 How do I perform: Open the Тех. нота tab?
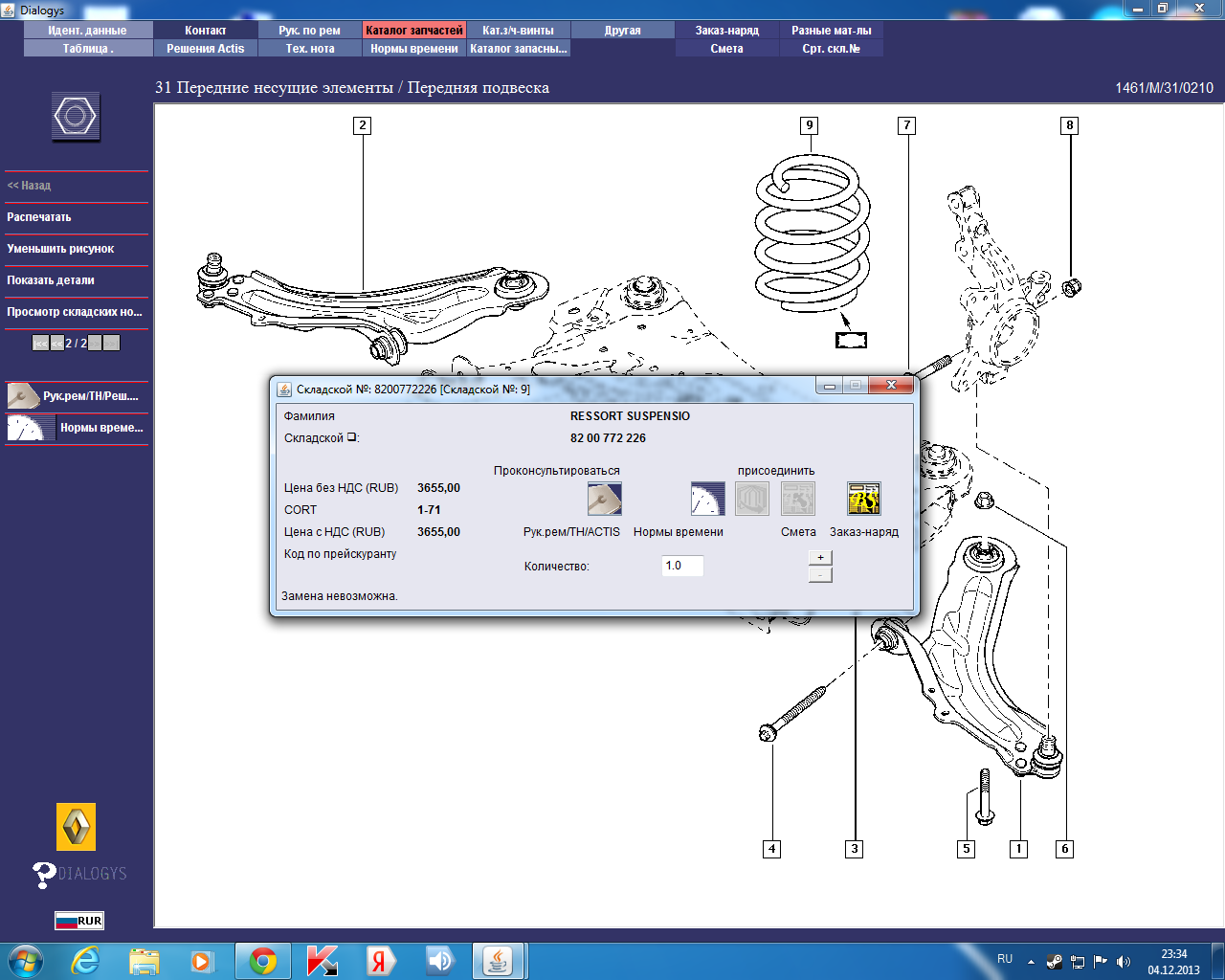(x=310, y=49)
